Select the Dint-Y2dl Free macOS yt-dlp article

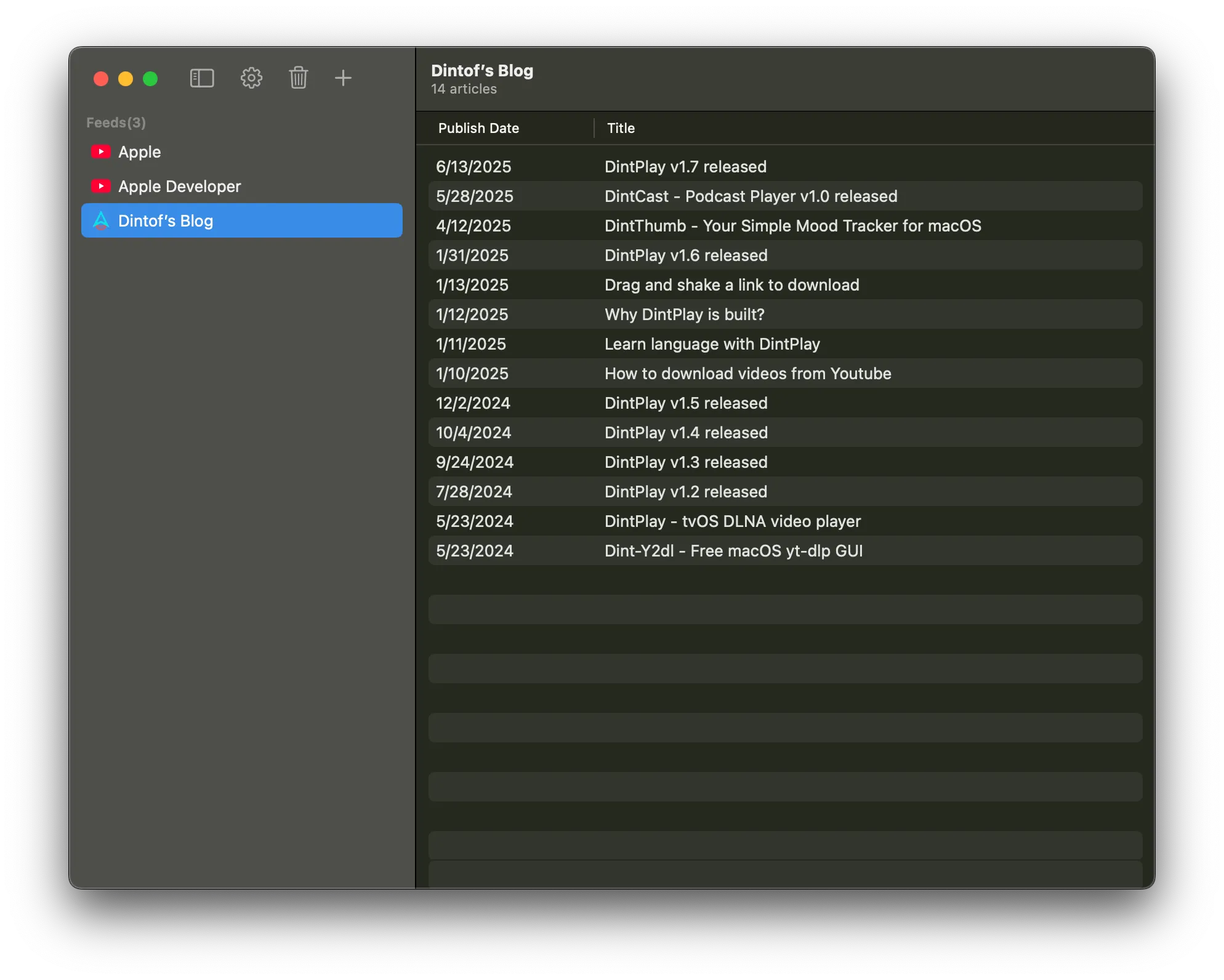point(733,550)
